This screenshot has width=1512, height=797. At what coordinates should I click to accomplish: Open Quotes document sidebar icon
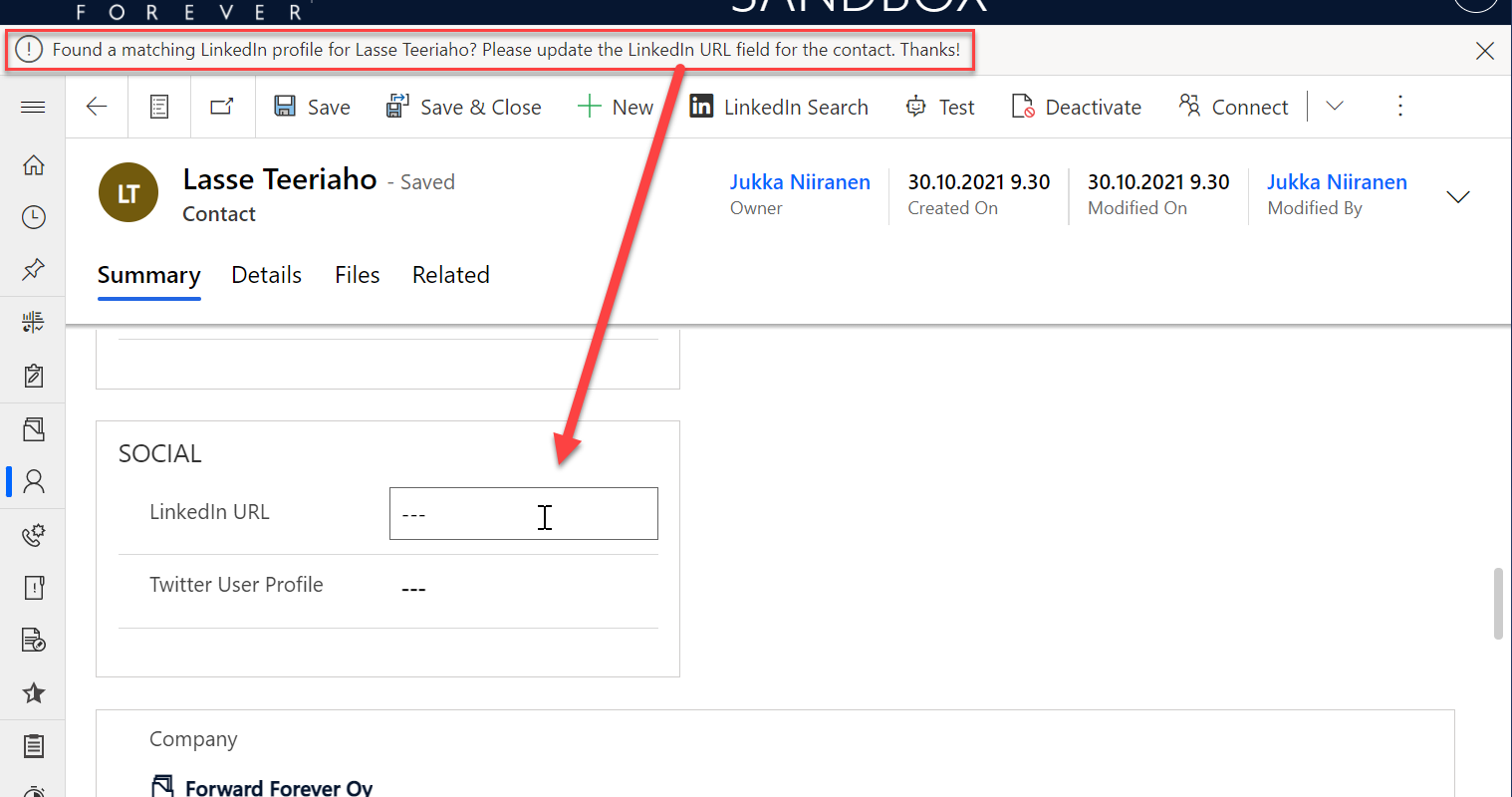34,640
